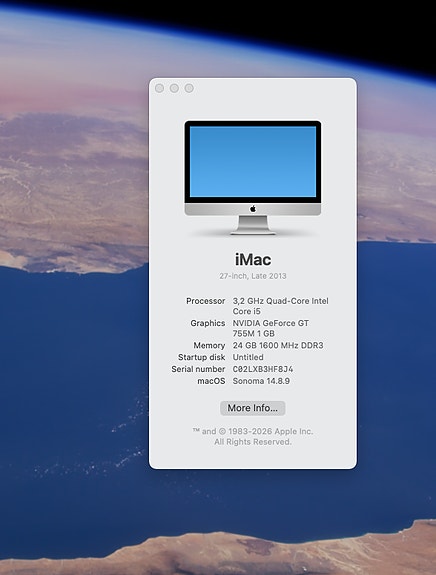The image size is (436, 575).
Task: Click the gray zoom window button
Action: (189, 88)
